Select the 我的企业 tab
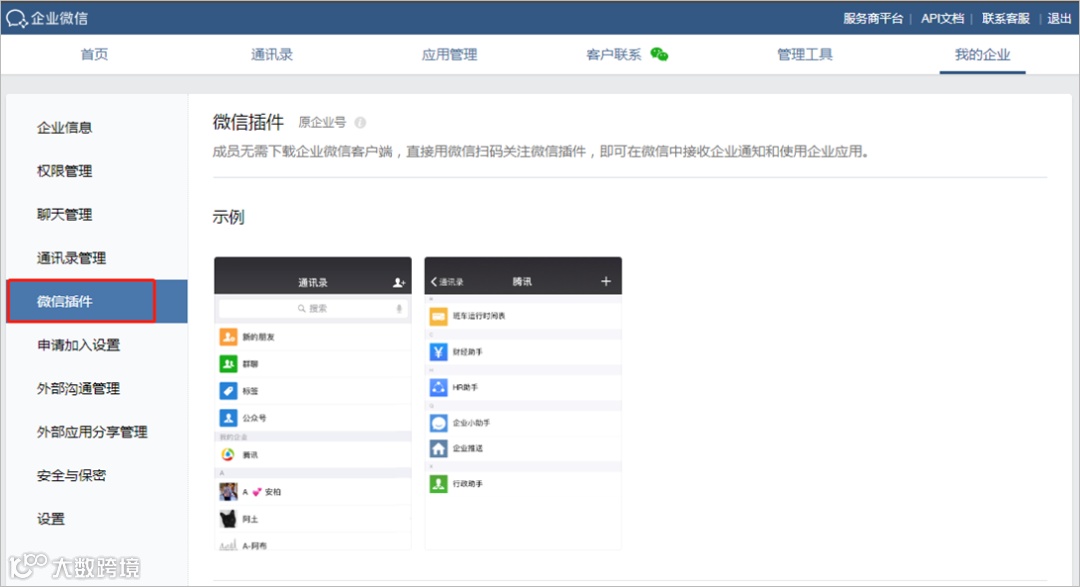The image size is (1080, 587). point(983,54)
